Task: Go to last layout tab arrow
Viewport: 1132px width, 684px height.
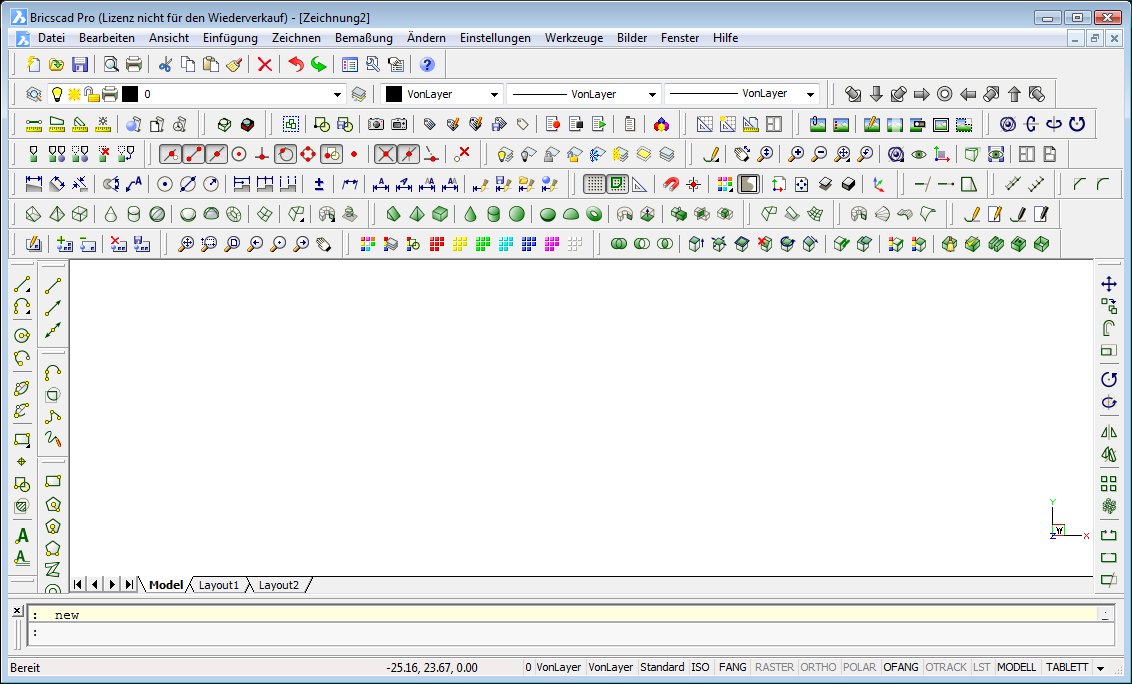Action: [129, 584]
